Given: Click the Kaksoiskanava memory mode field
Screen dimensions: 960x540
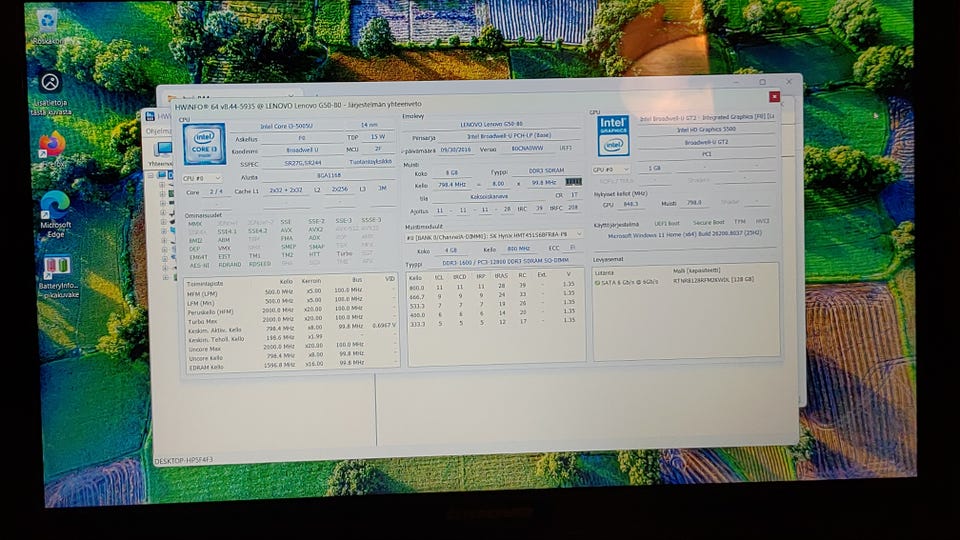Looking at the screenshot, I should 489,197.
